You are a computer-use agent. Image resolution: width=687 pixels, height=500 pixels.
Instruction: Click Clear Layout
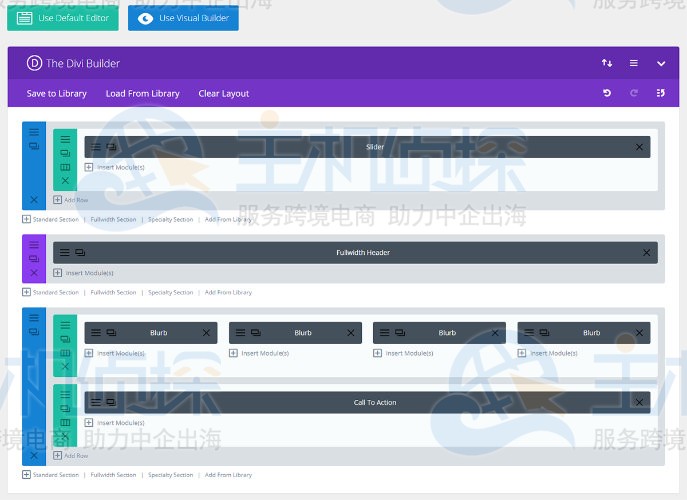(x=223, y=93)
